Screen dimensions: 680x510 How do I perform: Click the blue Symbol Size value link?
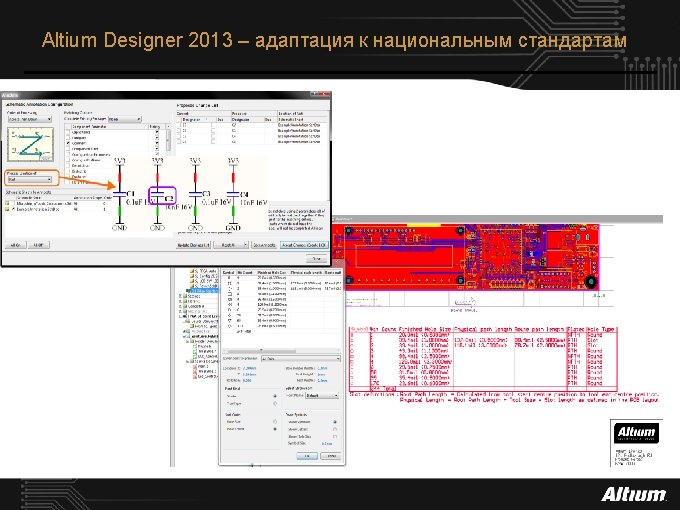[327, 444]
